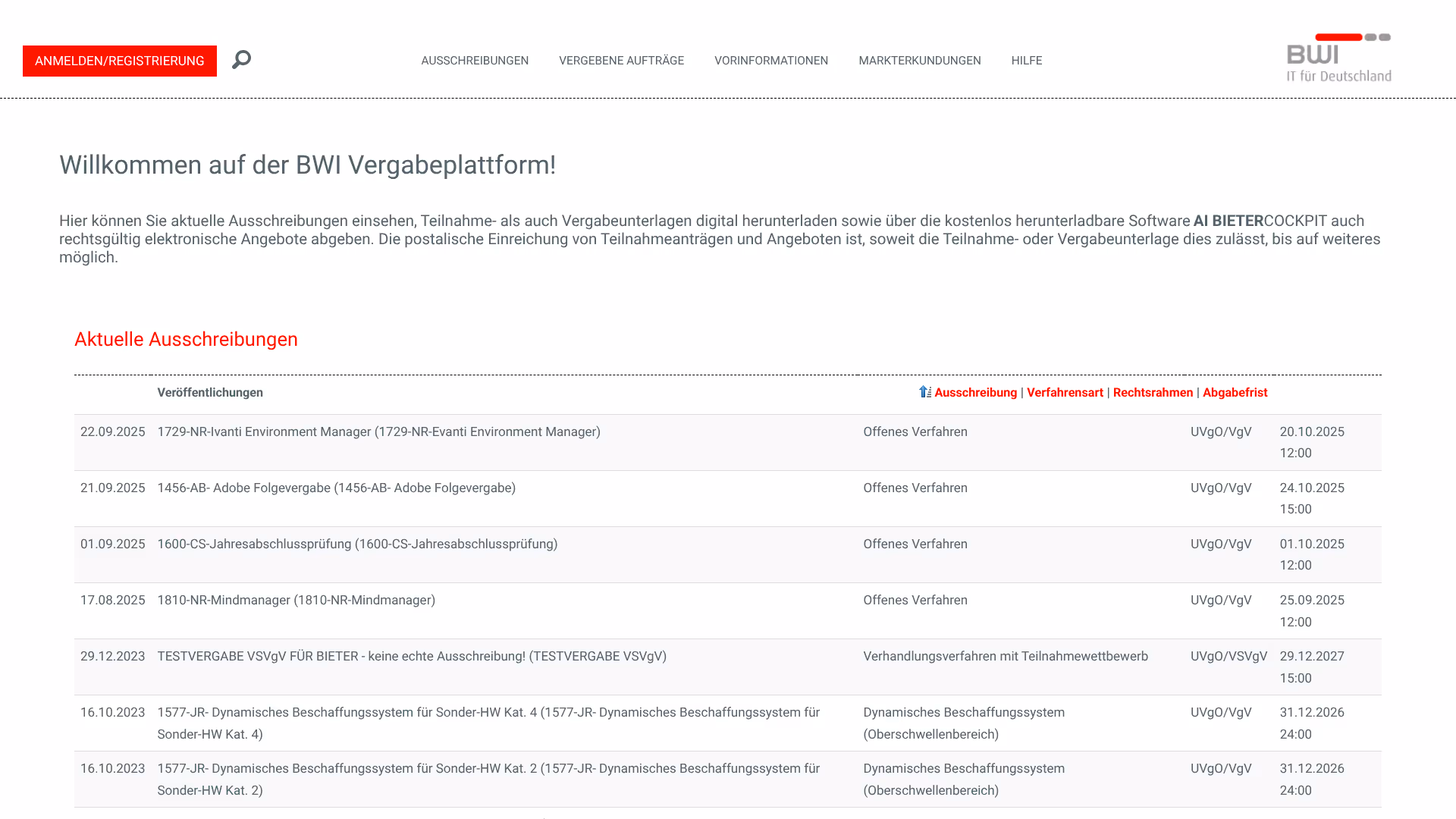Click the magnifying glass search icon

(241, 59)
